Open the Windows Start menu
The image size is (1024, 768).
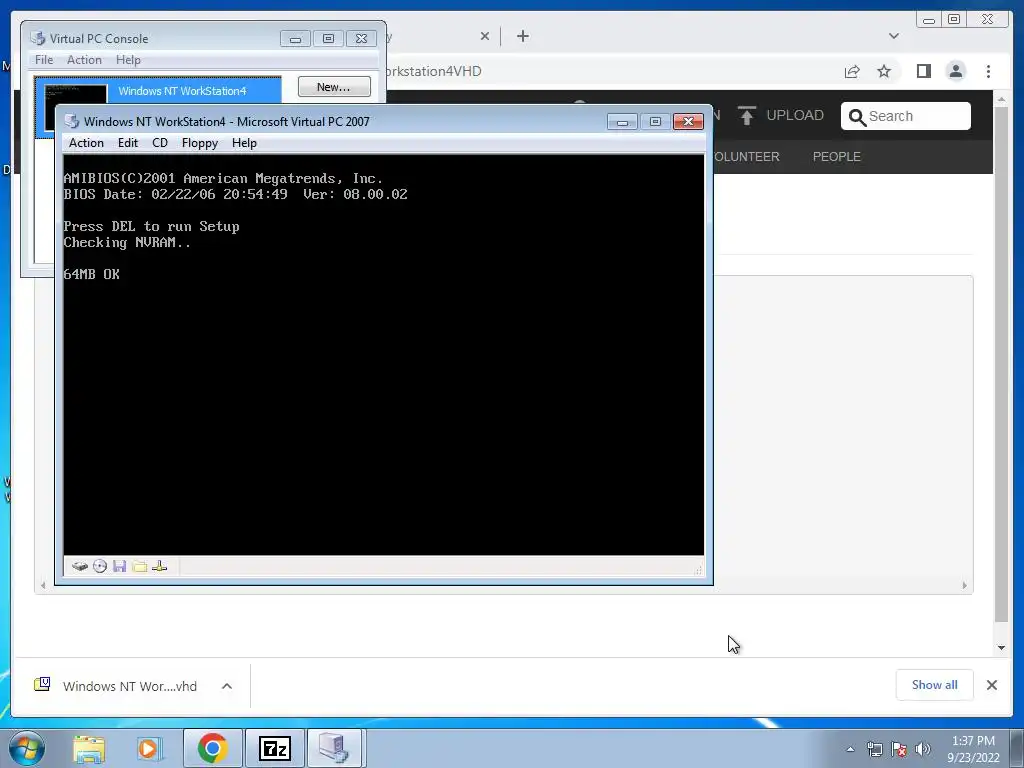click(x=26, y=748)
